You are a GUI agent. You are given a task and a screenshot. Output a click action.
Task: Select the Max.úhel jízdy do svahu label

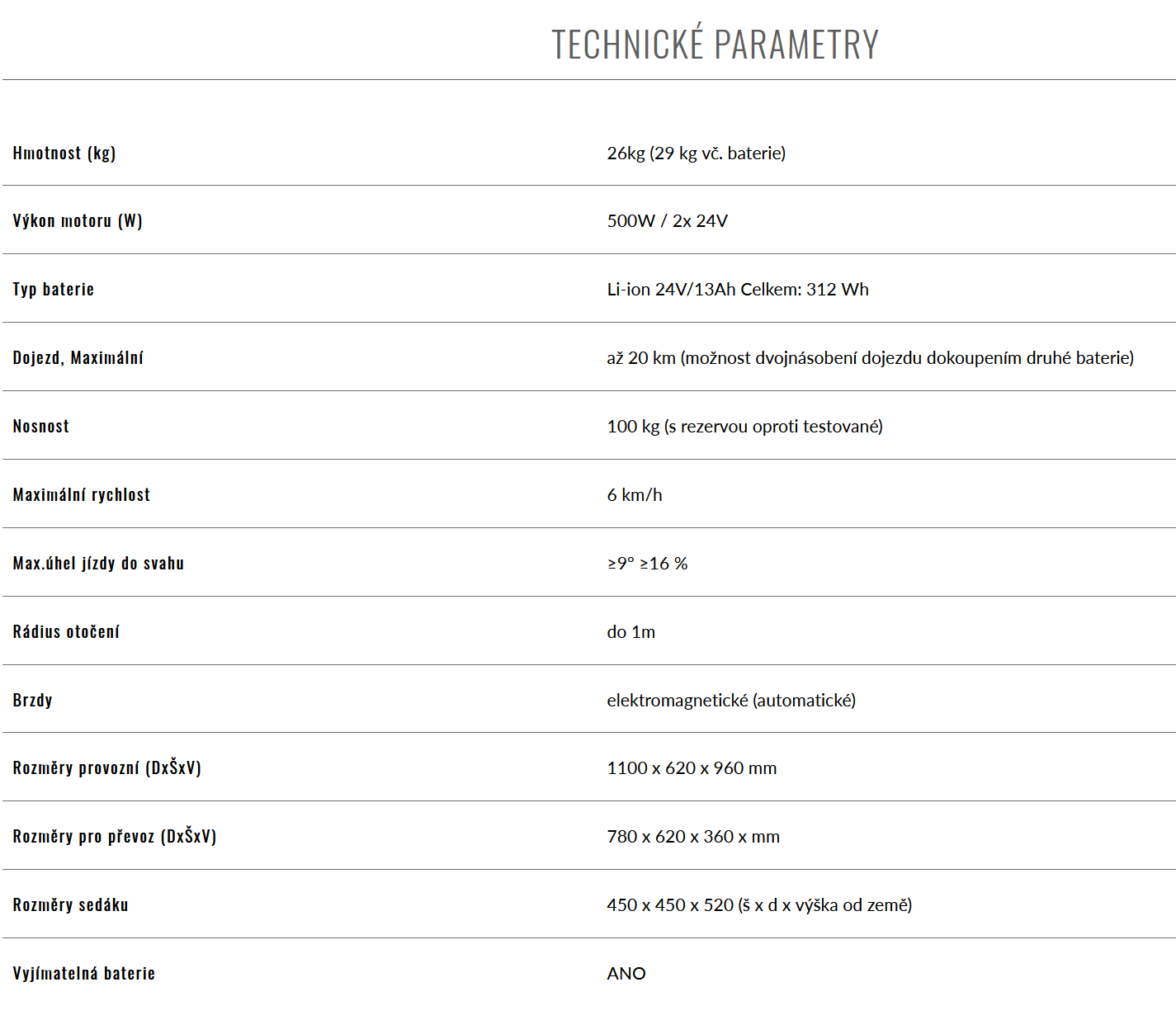[98, 564]
